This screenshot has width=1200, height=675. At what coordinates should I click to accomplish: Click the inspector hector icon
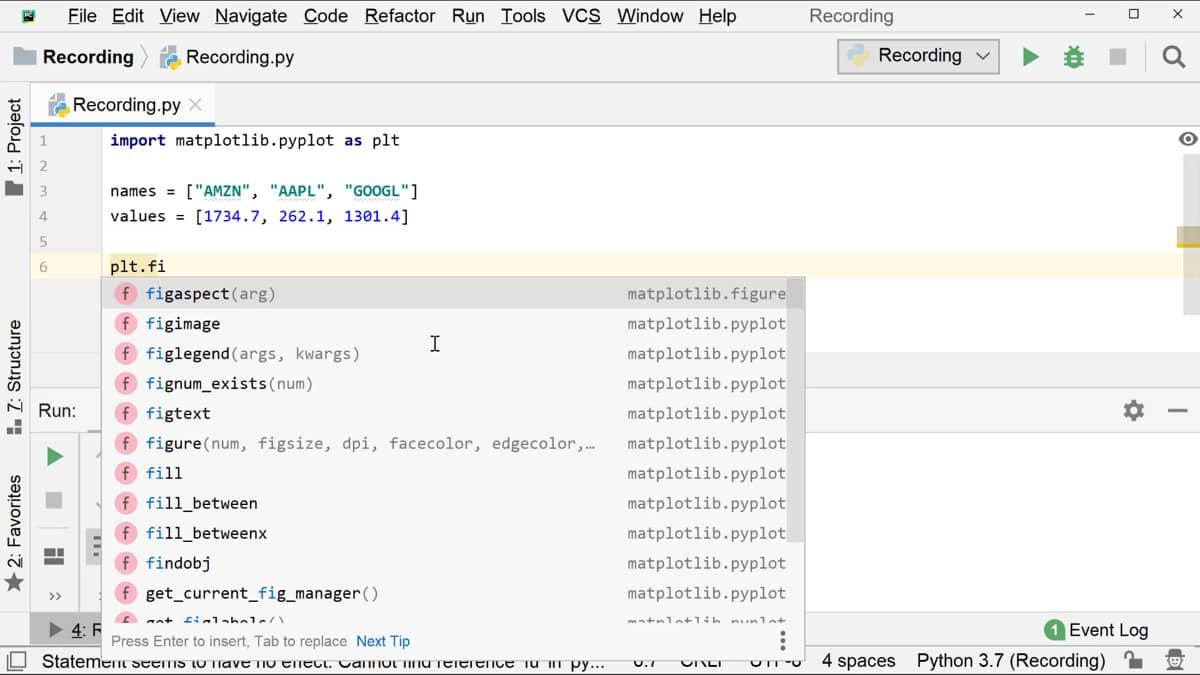pyautogui.click(x=1174, y=660)
